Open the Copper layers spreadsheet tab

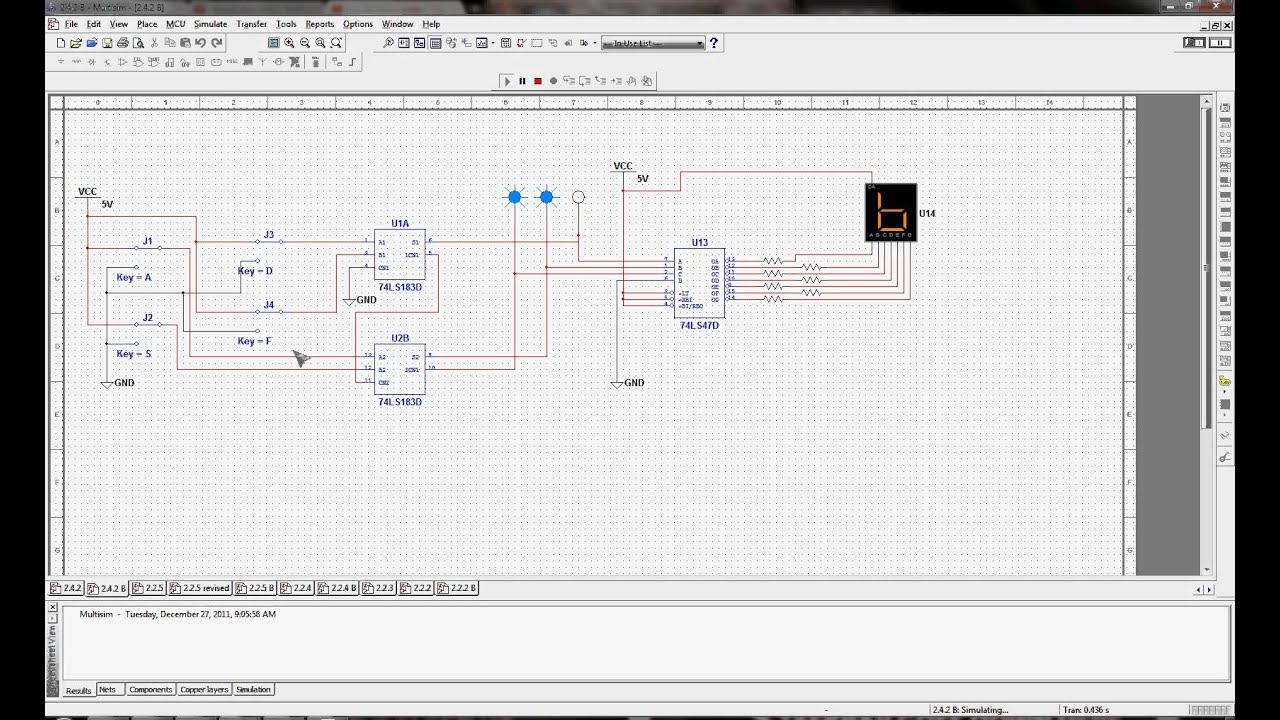[x=204, y=690]
